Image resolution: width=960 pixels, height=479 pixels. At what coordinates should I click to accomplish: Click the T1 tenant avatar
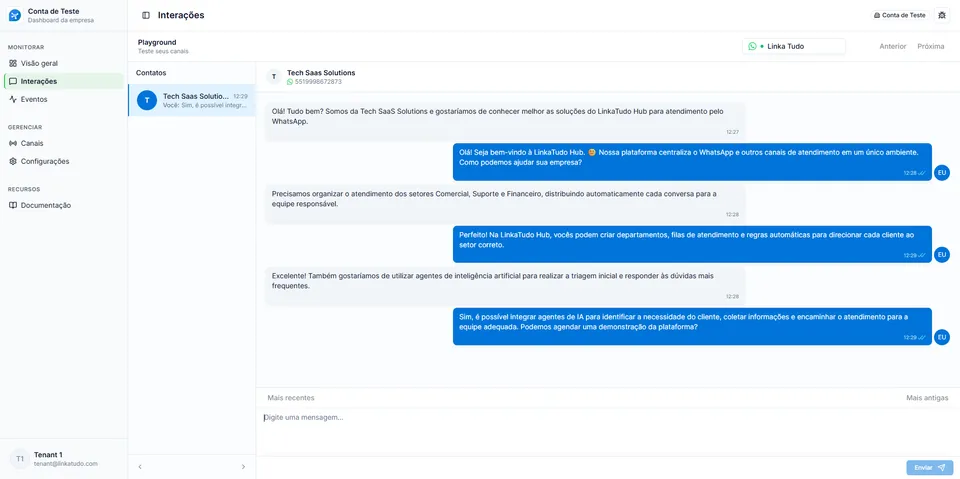(x=20, y=459)
